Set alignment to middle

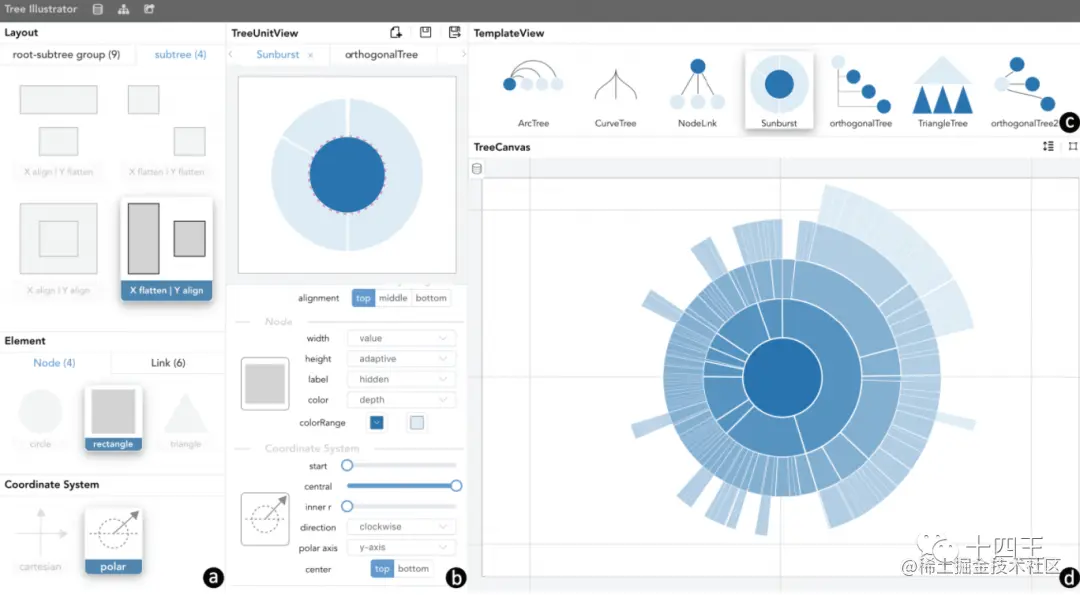pyautogui.click(x=393, y=298)
